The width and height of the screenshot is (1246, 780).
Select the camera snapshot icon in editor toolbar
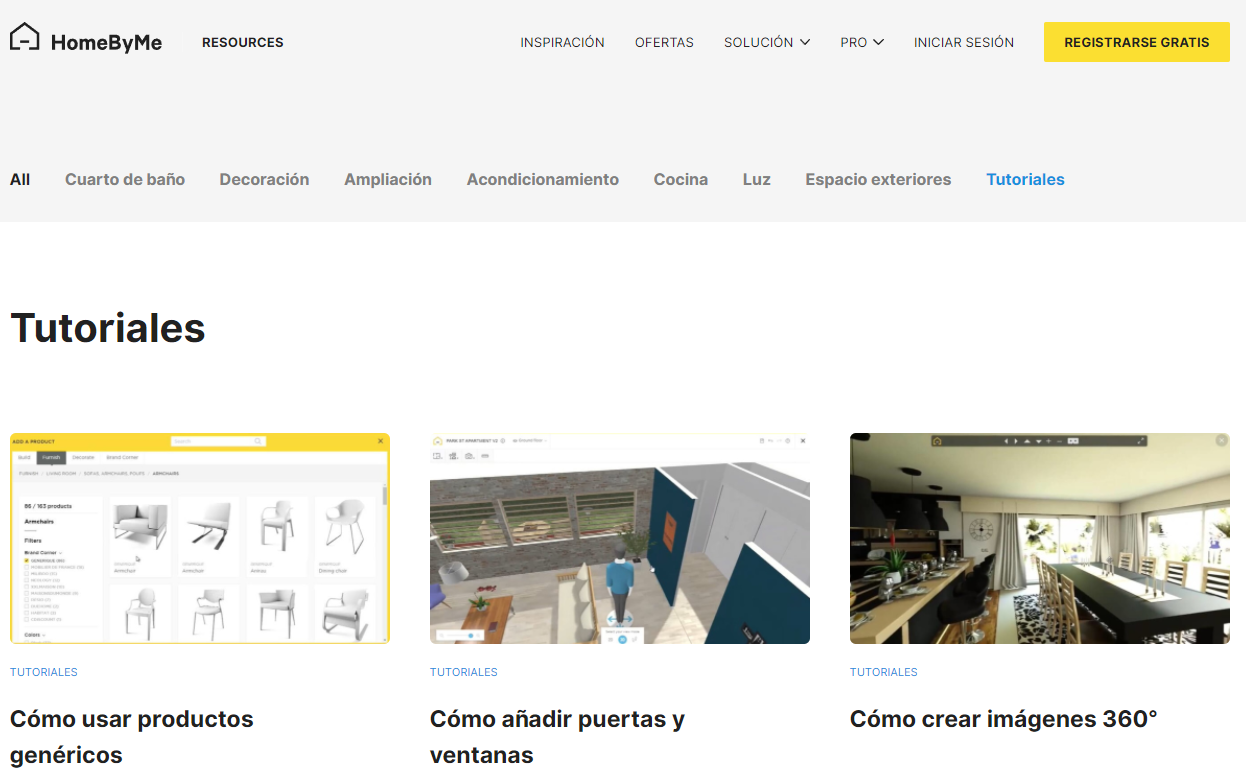[468, 455]
